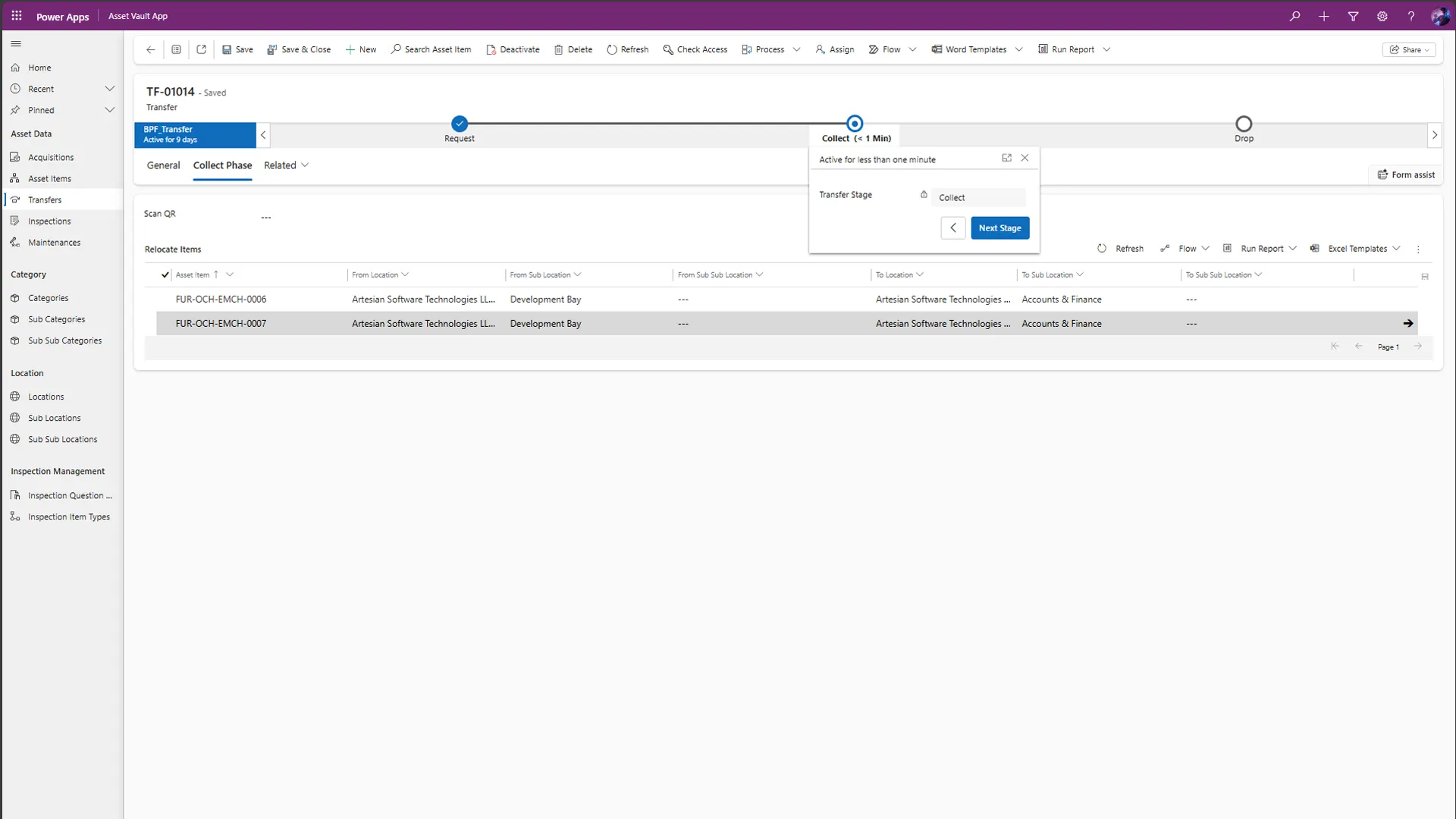
Task: Select the FUR-OCH-EMCH-0006 row
Action: (221, 300)
